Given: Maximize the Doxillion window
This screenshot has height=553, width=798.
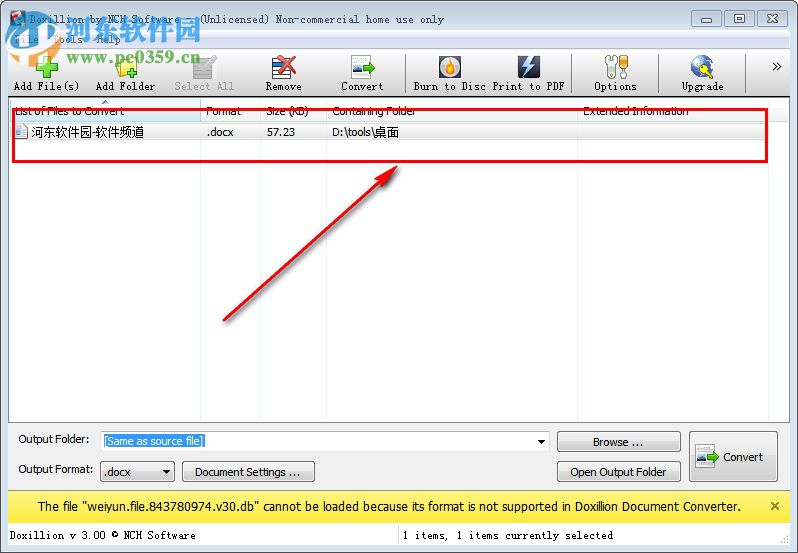Looking at the screenshot, I should pyautogui.click(x=739, y=19).
